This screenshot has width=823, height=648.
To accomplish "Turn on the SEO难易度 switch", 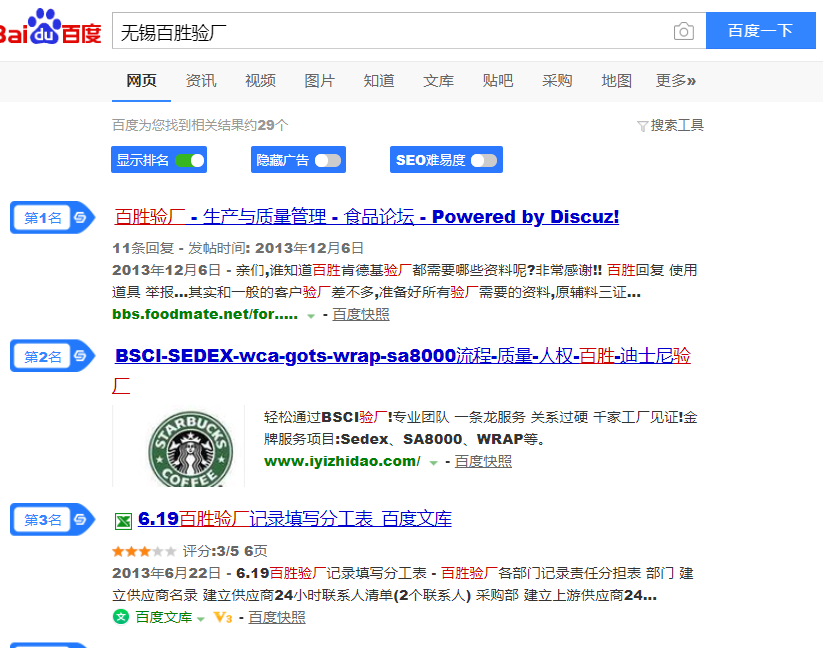I will 484,161.
